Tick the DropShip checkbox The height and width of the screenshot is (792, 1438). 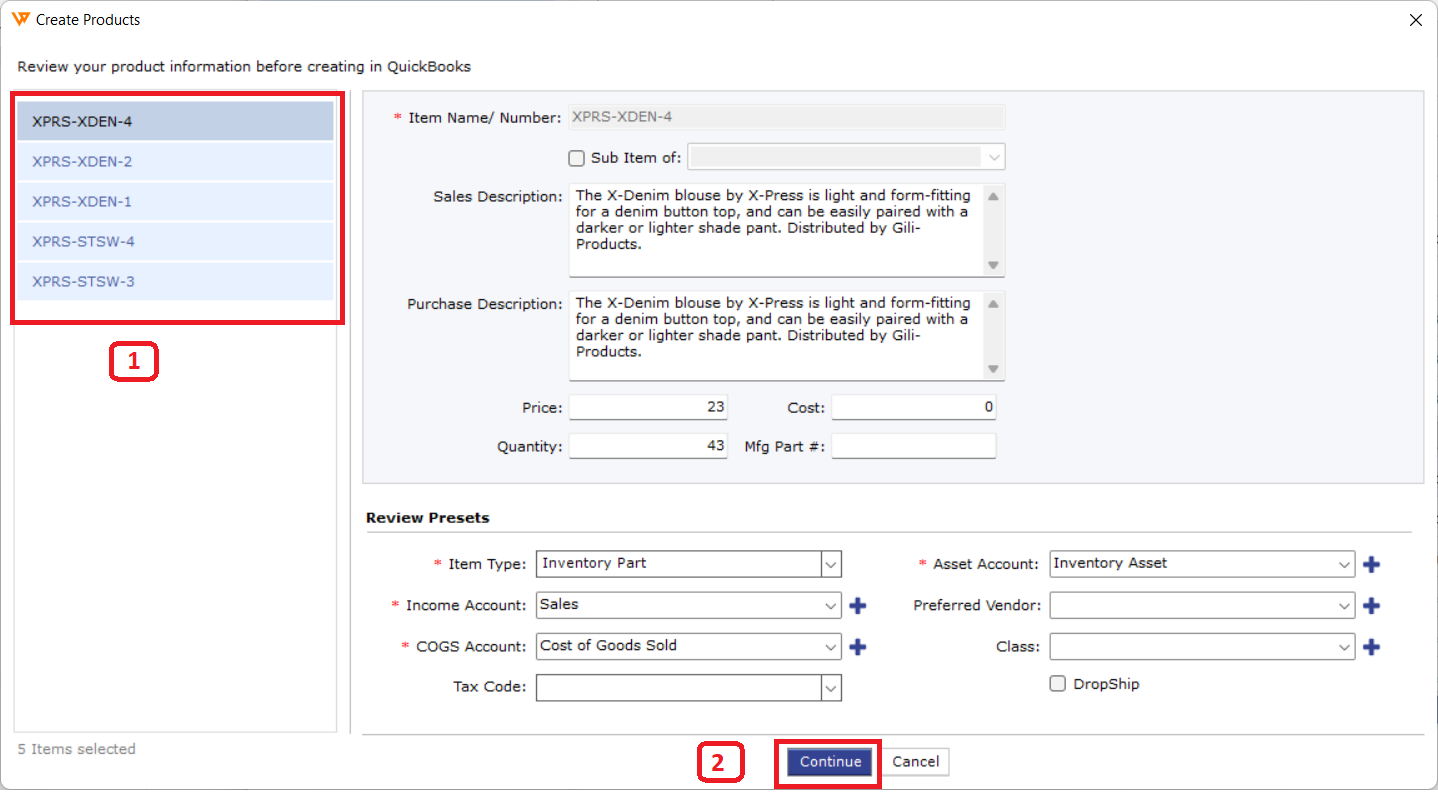(x=1057, y=684)
